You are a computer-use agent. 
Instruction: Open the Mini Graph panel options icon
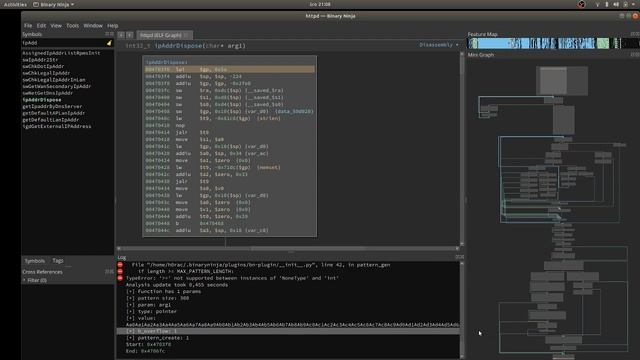click(x=635, y=55)
